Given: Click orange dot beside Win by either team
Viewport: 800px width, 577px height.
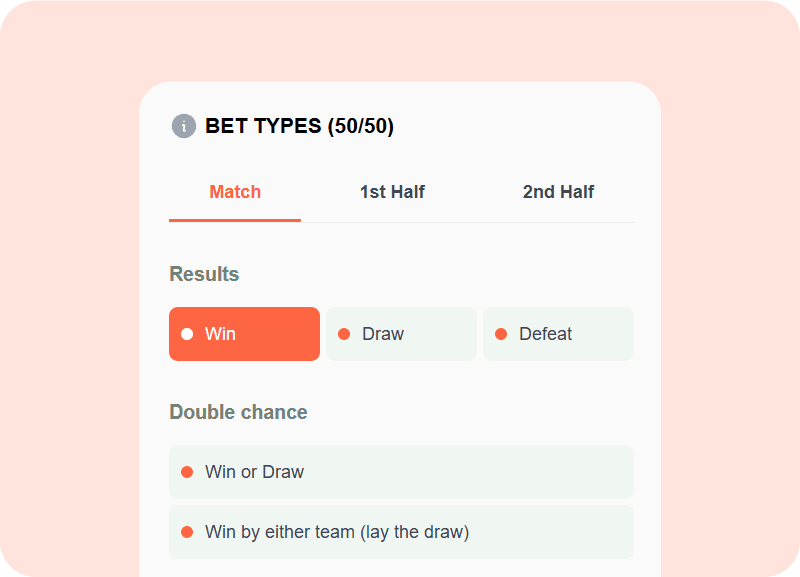Looking at the screenshot, I should point(187,532).
